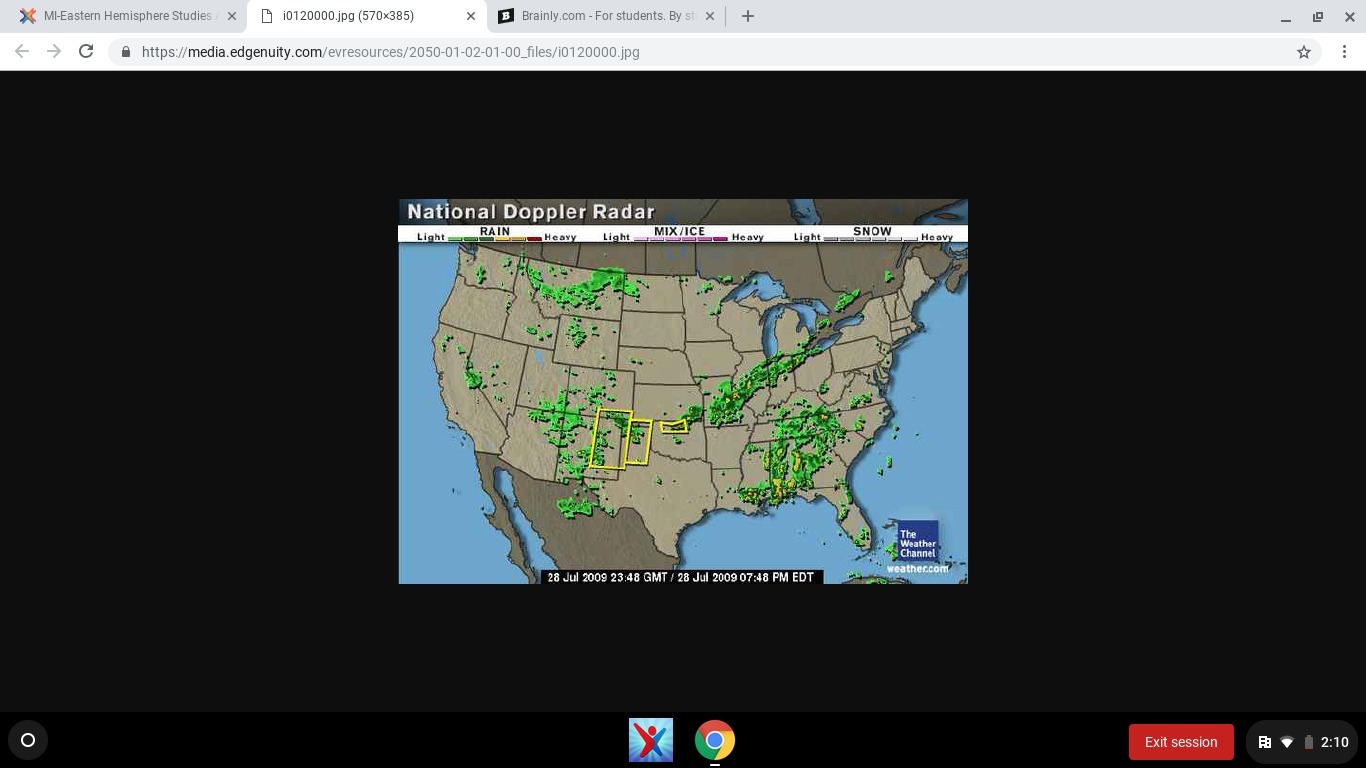
Task: View site security lock information
Action: [126, 52]
